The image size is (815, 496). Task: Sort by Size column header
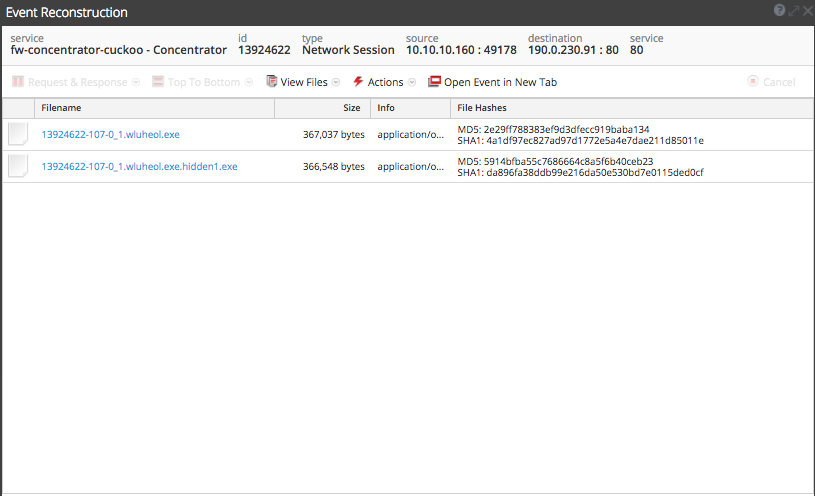pyautogui.click(x=351, y=107)
